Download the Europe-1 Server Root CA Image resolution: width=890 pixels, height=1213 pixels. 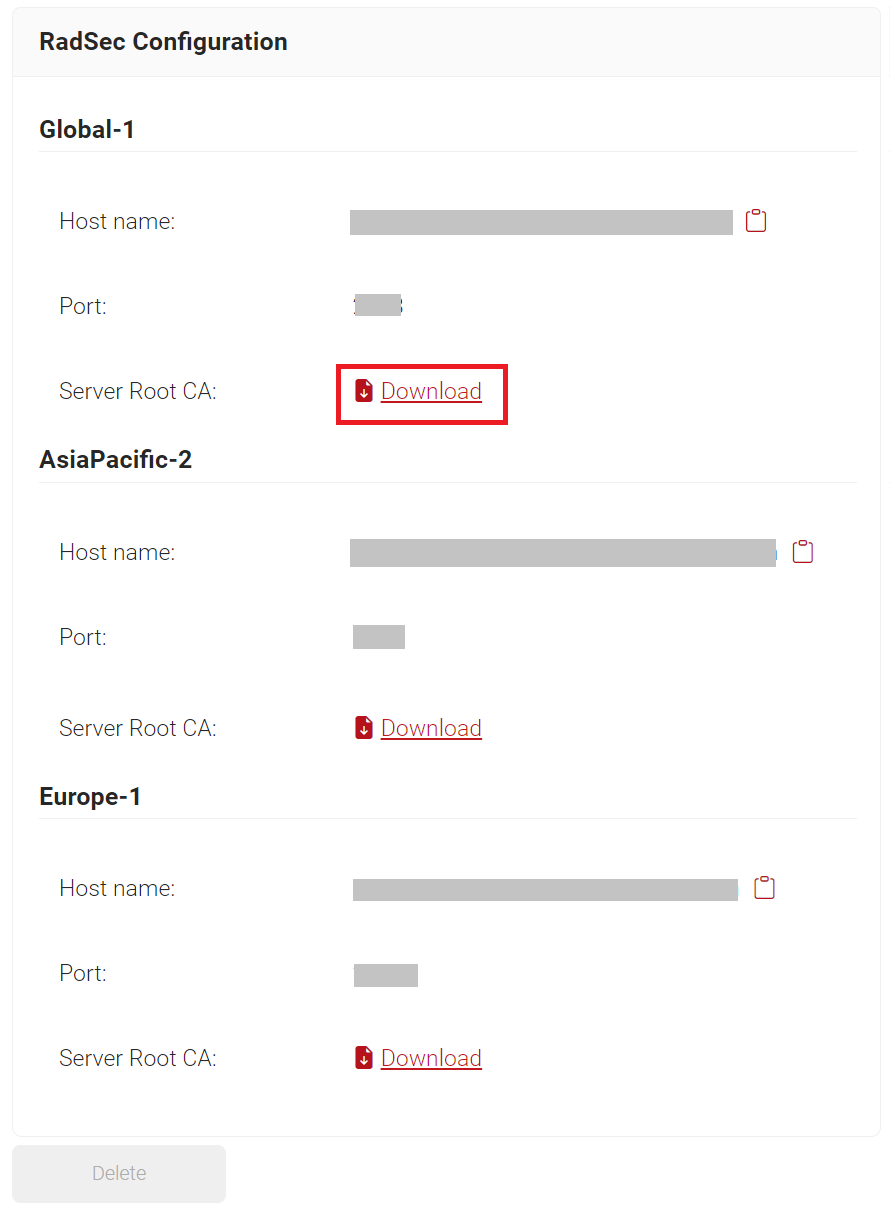pos(431,1058)
